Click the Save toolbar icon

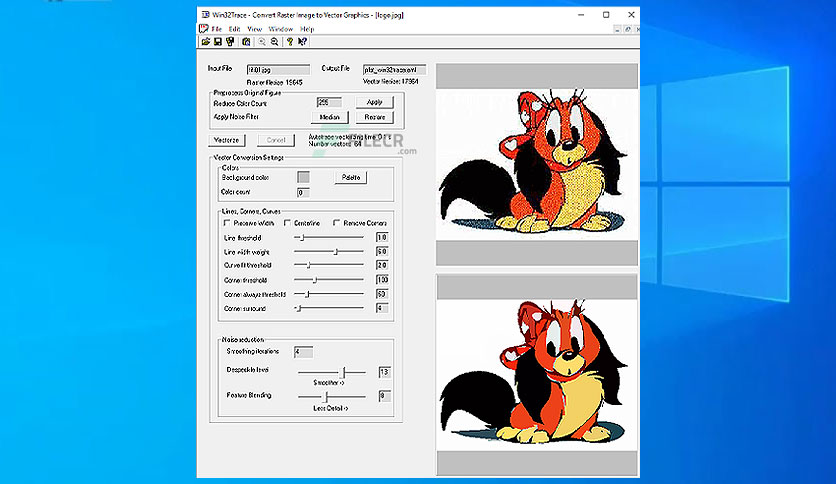(218, 42)
